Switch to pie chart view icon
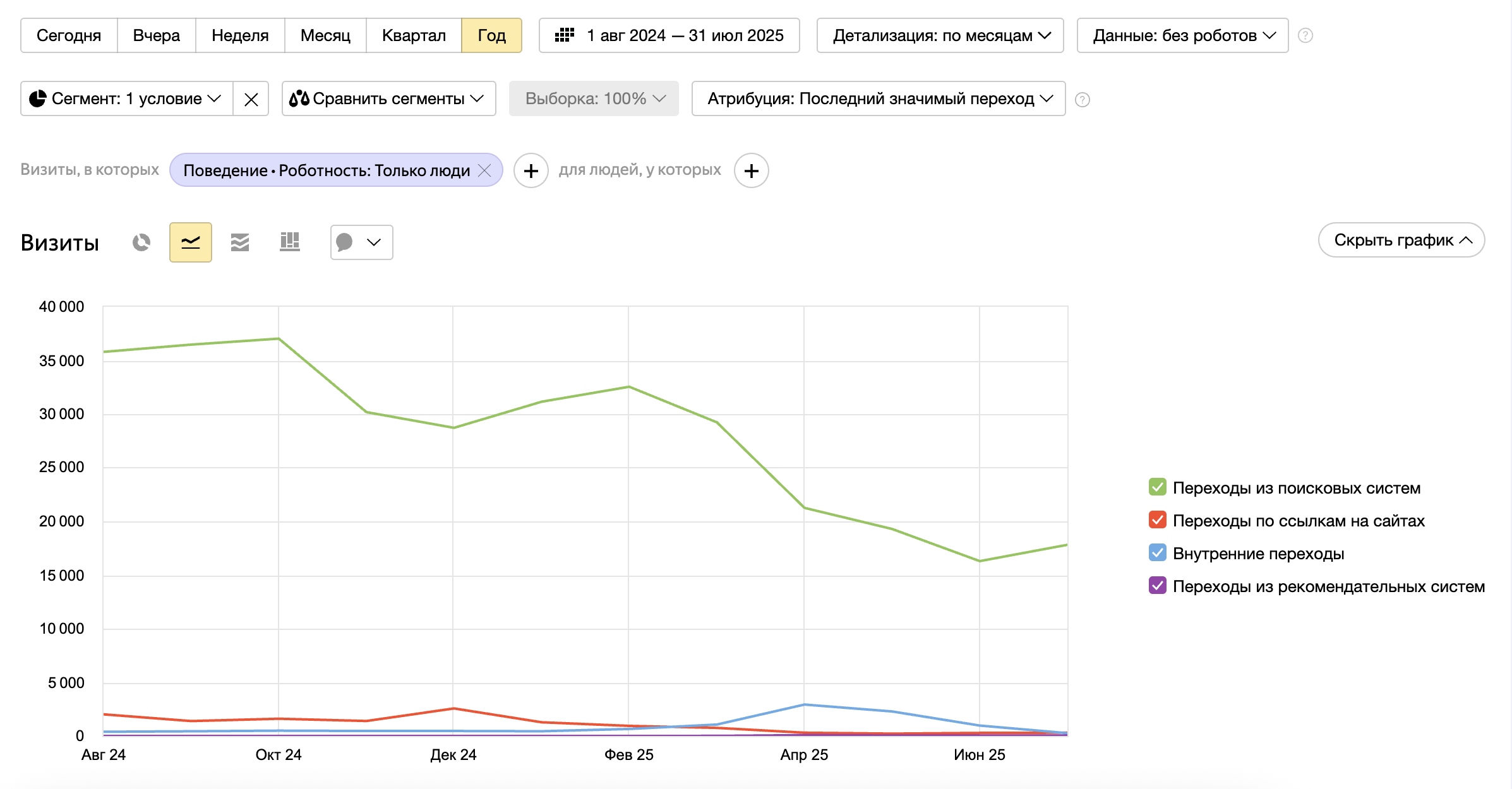Screen dimensions: 1512x789 click(x=141, y=242)
